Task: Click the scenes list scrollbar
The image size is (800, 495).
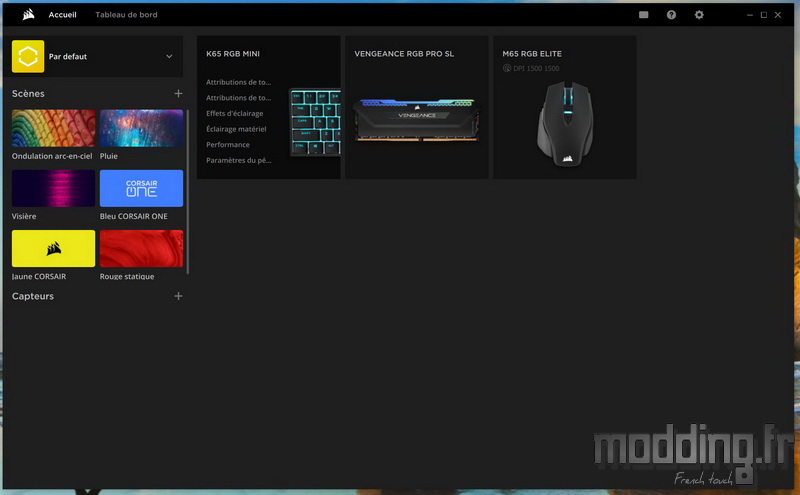Action: pyautogui.click(x=187, y=191)
